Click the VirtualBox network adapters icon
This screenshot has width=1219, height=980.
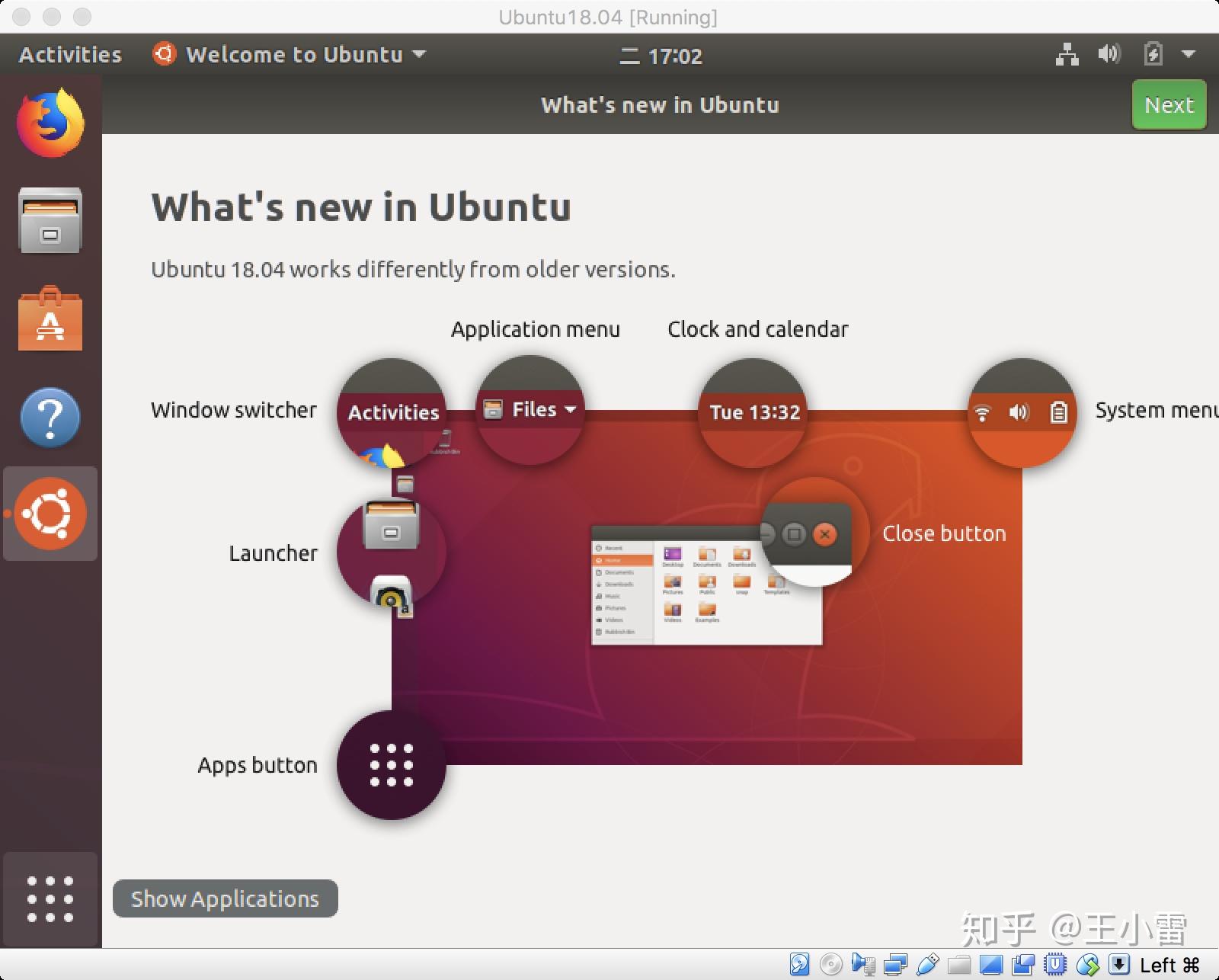point(895,965)
